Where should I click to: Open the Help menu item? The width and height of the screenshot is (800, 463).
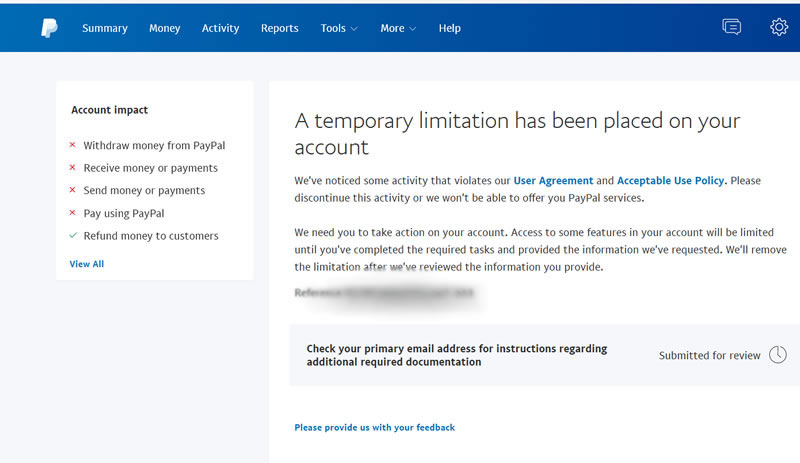click(450, 28)
